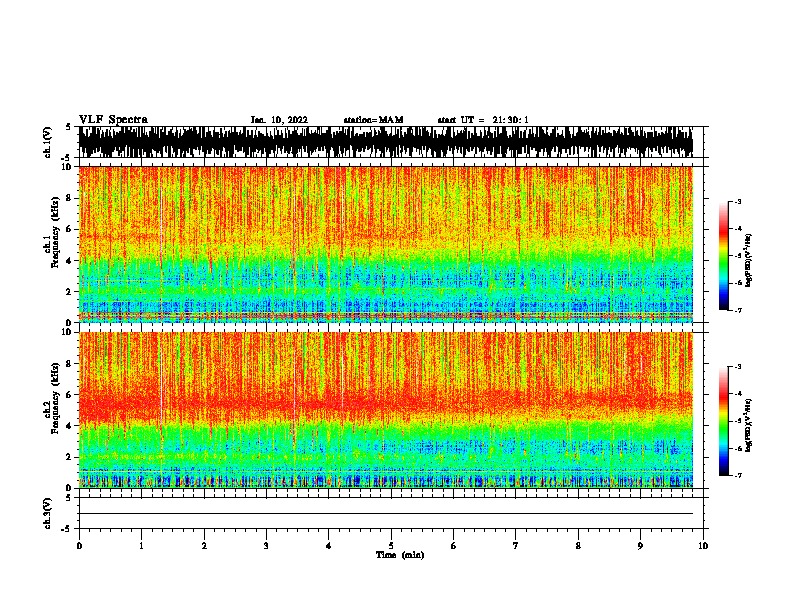Click the 'VLF Spectra' plot title
Viewport: 792px width, 612px height.
click(113, 120)
